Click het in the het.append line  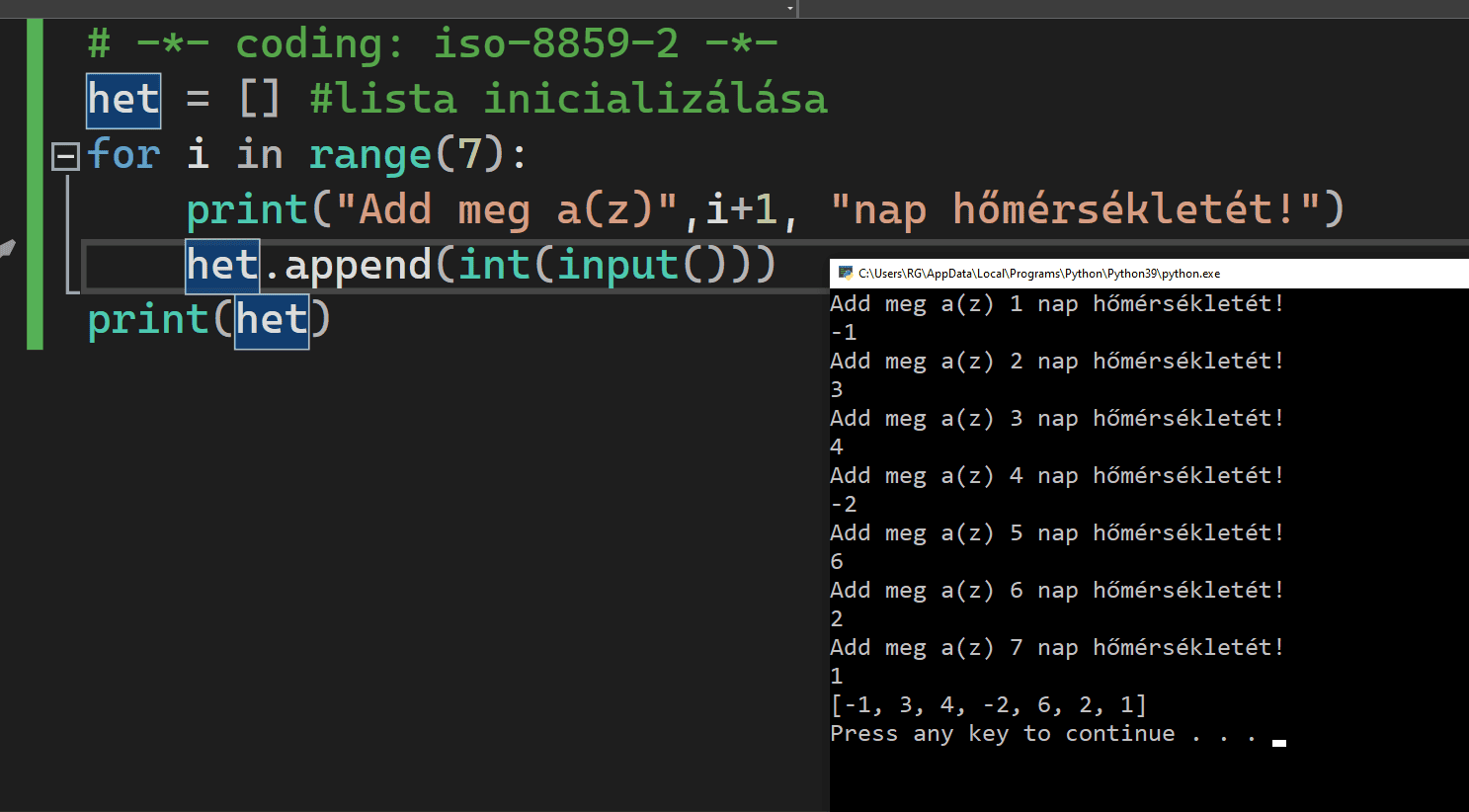(x=222, y=266)
